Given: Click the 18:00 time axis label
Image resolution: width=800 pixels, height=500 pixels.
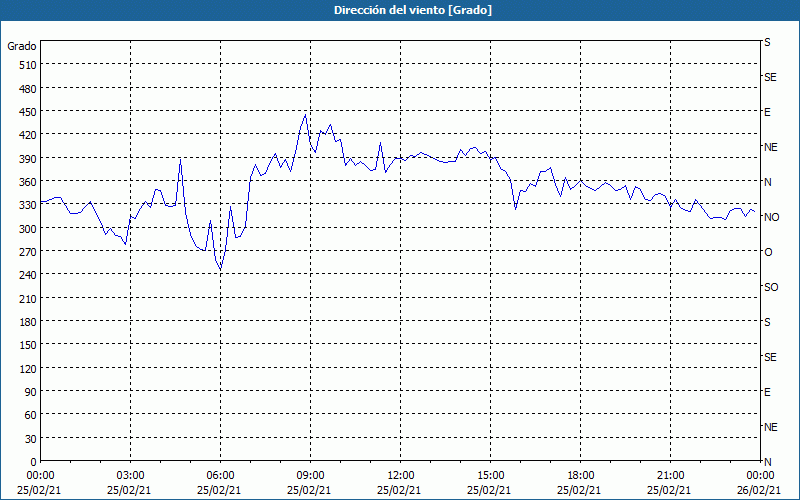Looking at the screenshot, I should [581, 476].
